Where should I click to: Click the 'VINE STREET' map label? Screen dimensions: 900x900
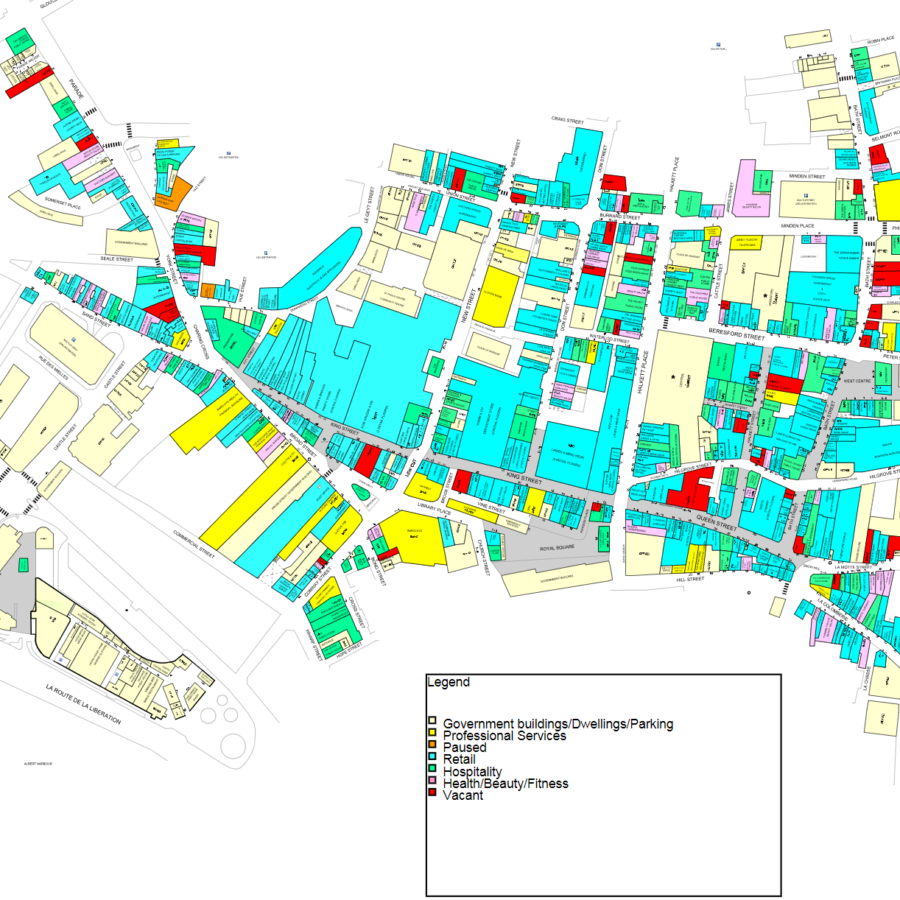[491, 507]
